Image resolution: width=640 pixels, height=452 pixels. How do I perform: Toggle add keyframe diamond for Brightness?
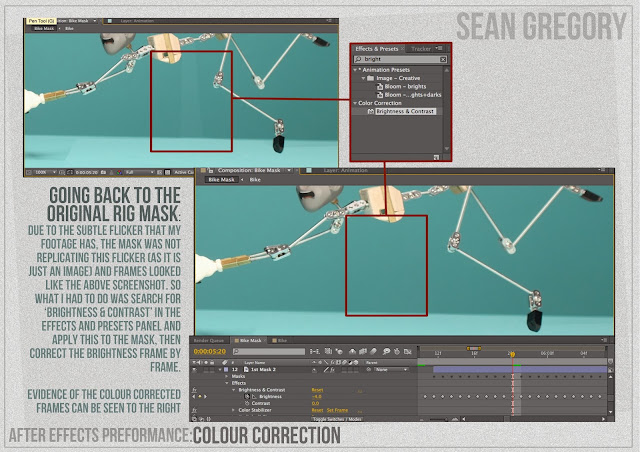click(x=200, y=396)
